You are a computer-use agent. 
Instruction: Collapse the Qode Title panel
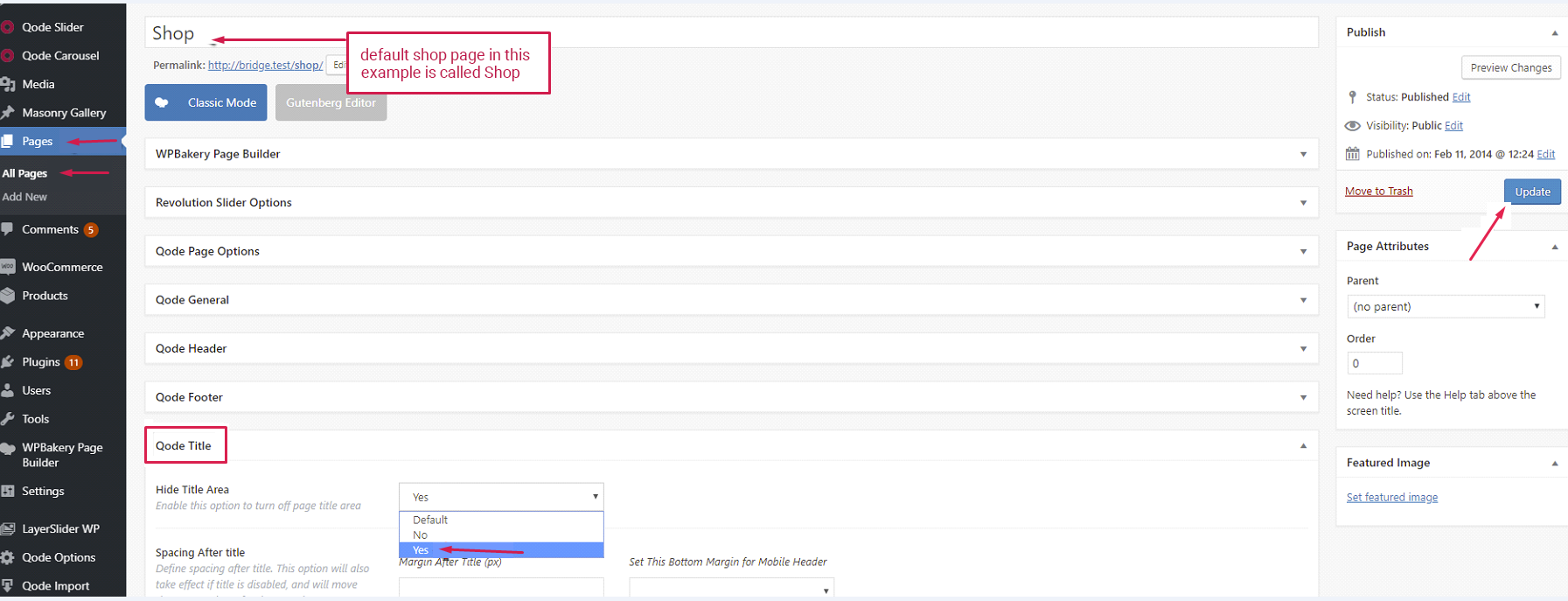click(1303, 446)
